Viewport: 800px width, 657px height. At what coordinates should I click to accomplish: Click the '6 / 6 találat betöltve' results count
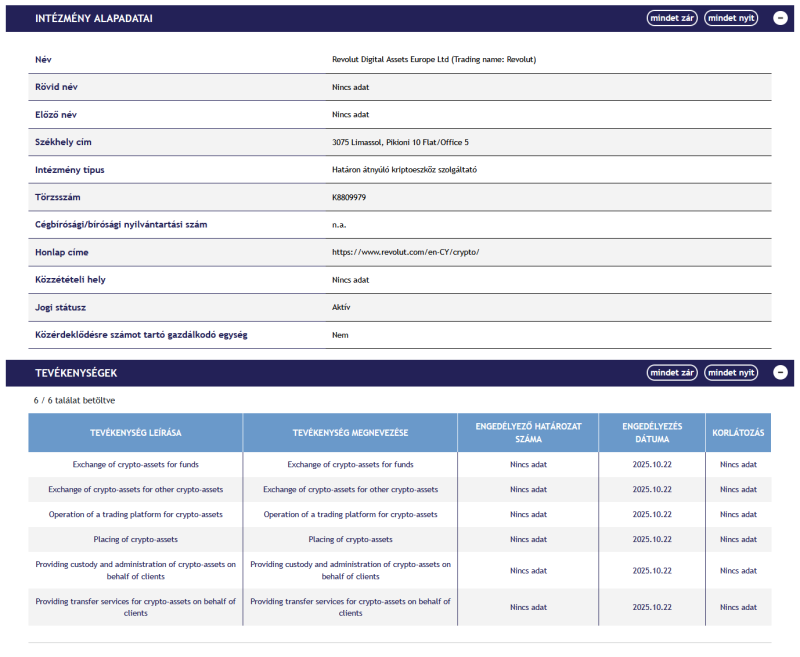tap(74, 400)
